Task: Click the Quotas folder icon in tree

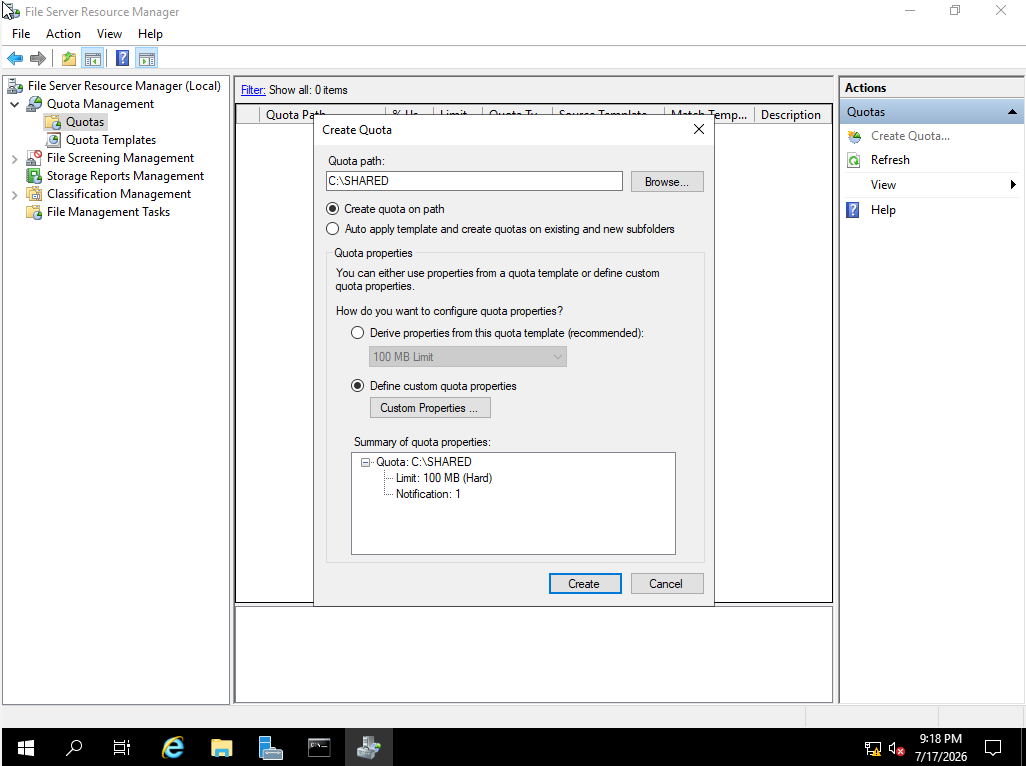Action: pos(53,122)
